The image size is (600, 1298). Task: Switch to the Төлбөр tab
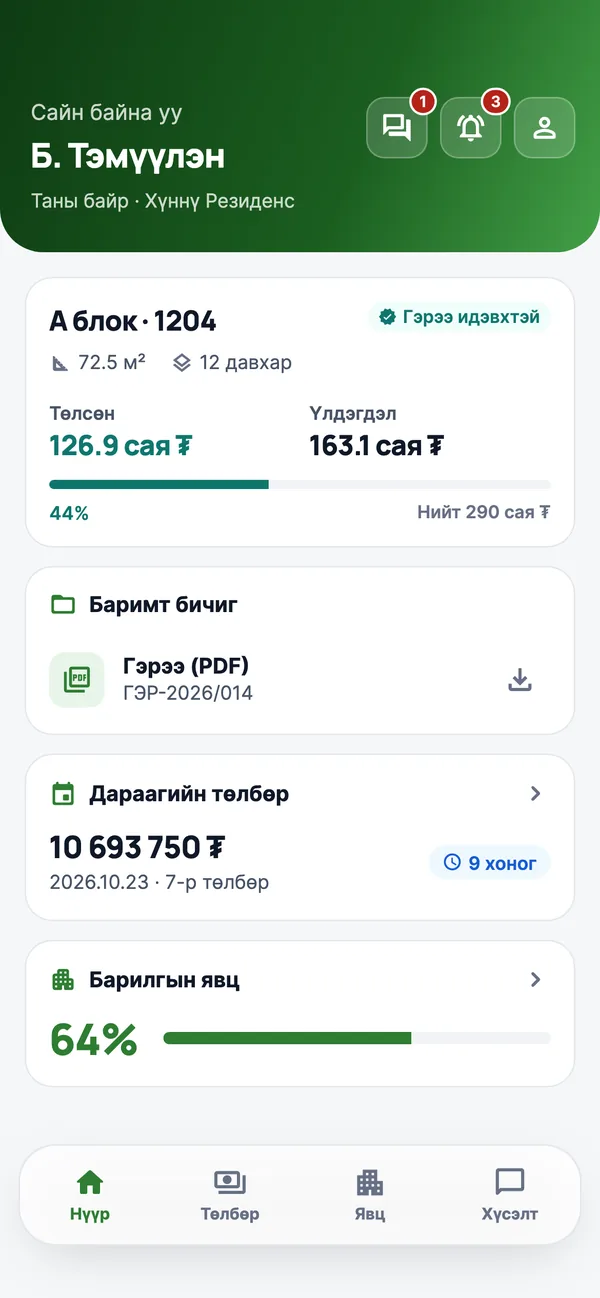pos(230,1195)
